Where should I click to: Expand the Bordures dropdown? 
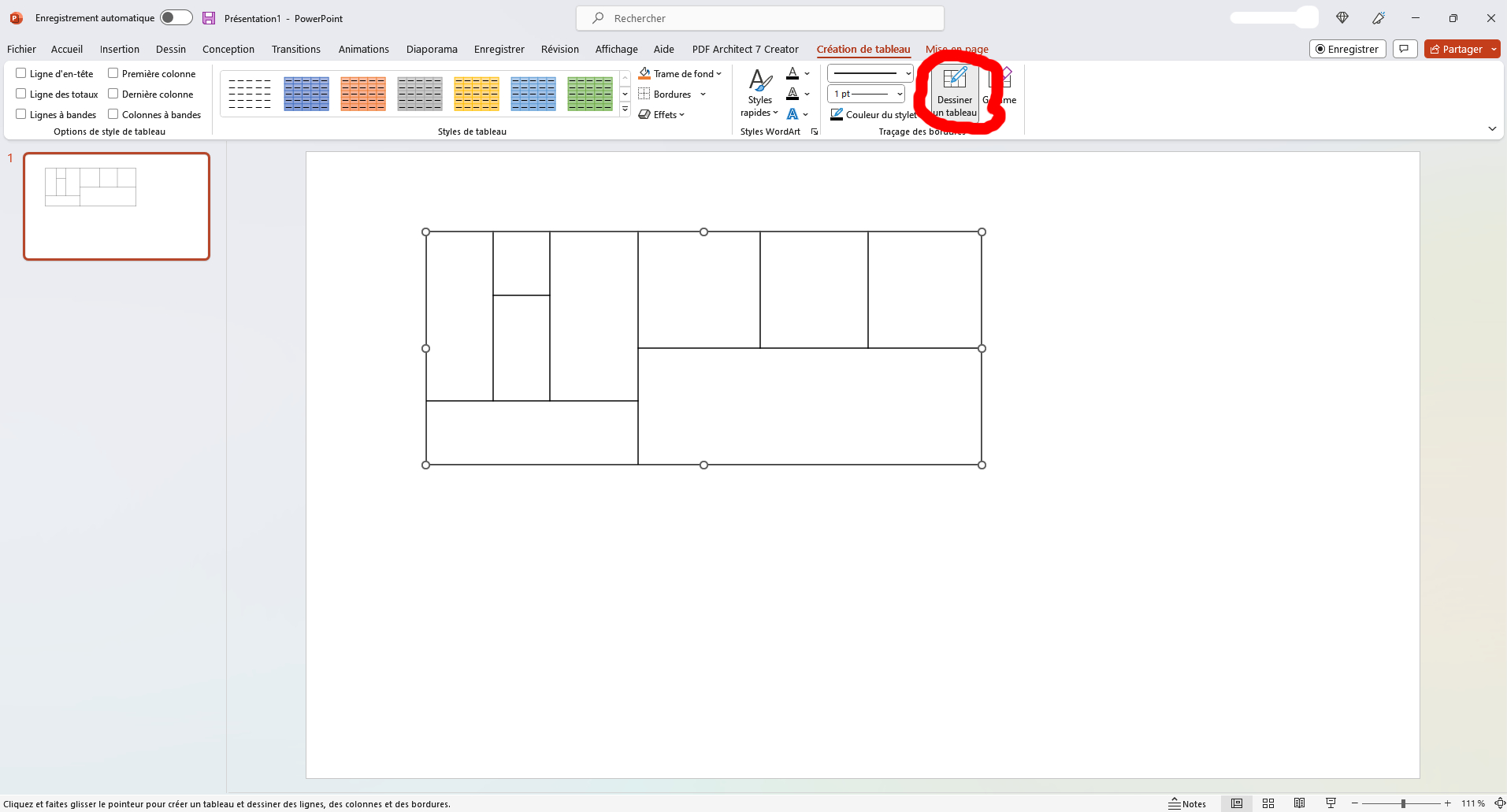tap(702, 94)
